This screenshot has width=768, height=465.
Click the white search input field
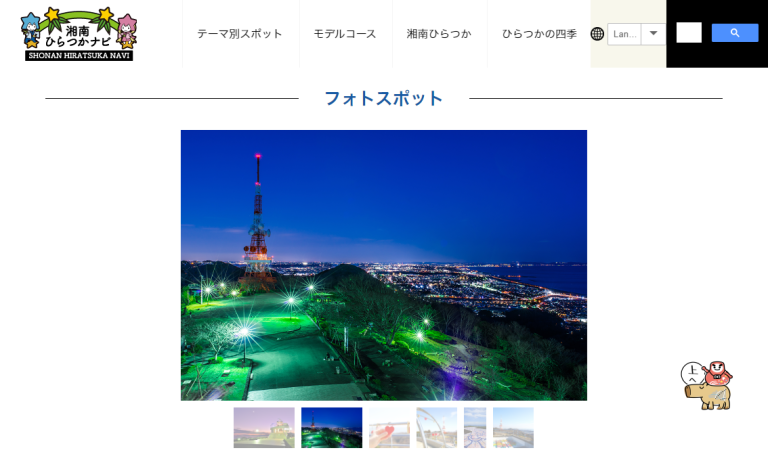(x=689, y=33)
